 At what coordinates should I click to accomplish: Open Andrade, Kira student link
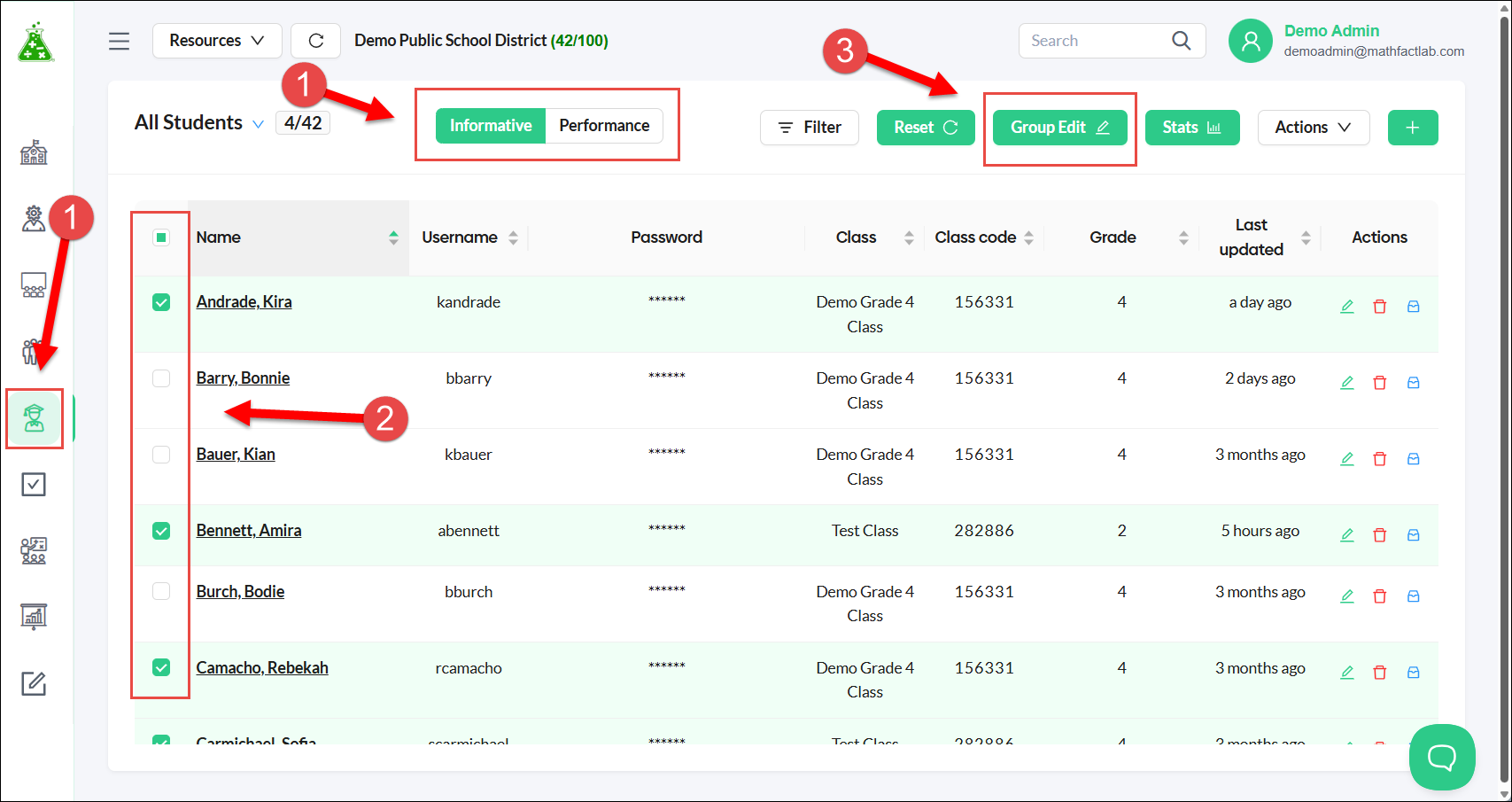244,302
